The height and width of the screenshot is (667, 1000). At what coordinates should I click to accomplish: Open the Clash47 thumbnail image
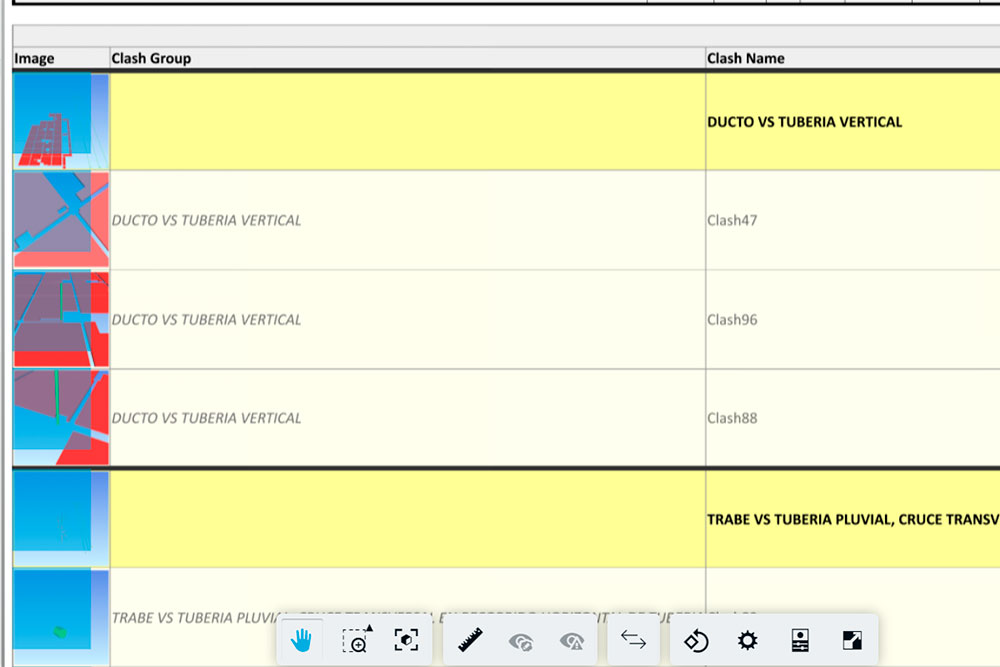click(x=60, y=220)
